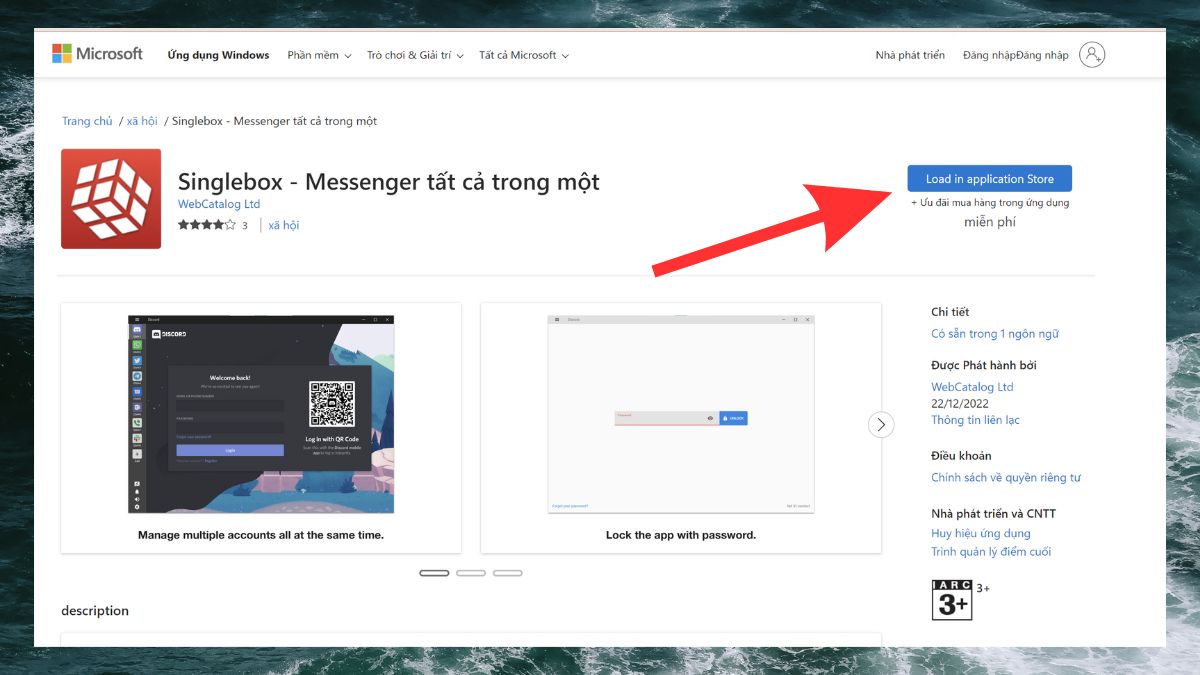Screen dimensions: 1200x675
Task: Switch to second carousel page indicator
Action: click(471, 573)
